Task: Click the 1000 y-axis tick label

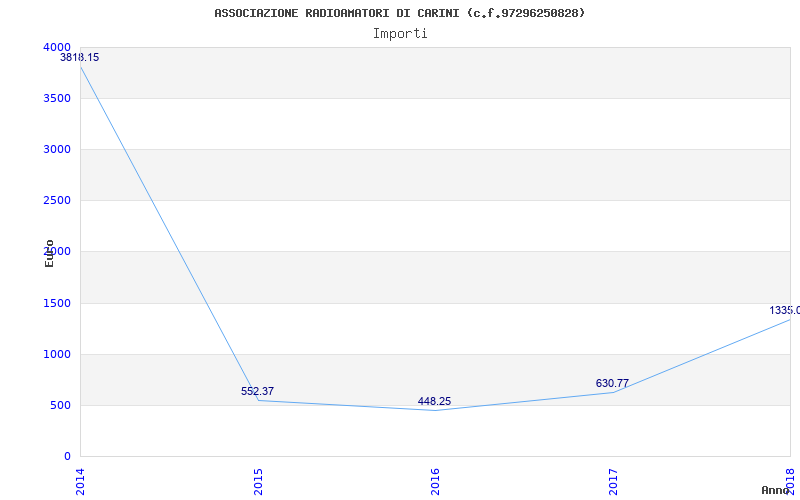Action: 57,355
